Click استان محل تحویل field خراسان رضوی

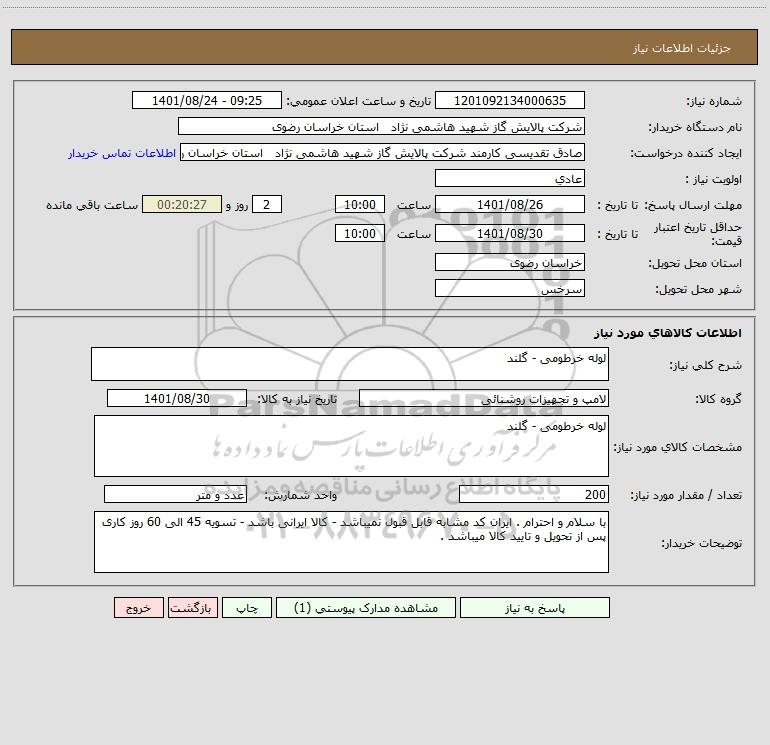coord(510,262)
